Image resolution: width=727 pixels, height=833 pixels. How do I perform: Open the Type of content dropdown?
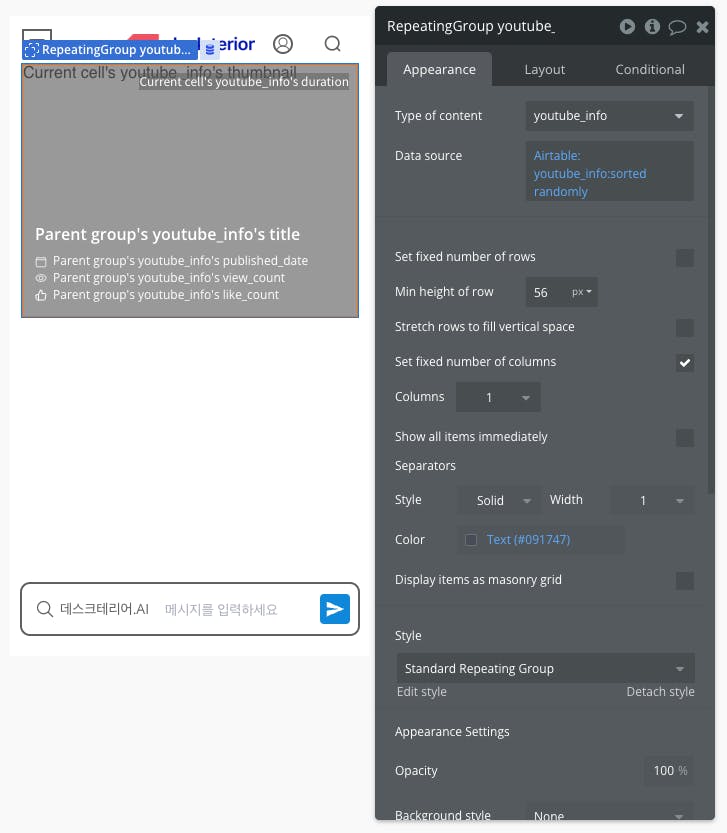point(610,116)
